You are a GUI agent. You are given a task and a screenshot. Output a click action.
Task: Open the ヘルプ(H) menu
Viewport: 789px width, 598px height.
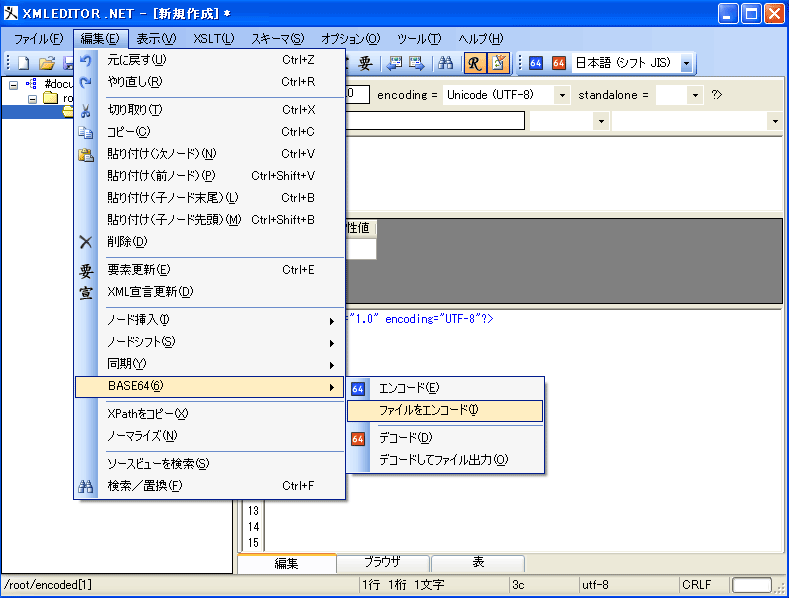(481, 39)
